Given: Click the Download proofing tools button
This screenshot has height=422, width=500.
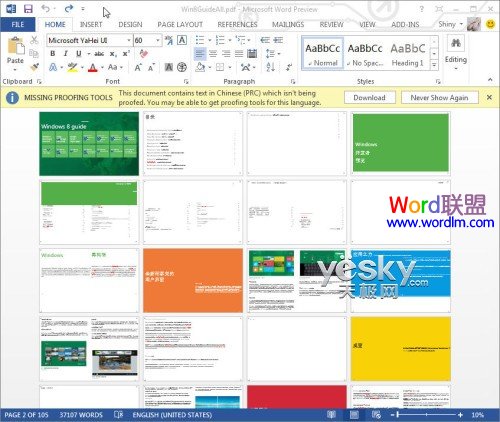Looking at the screenshot, I should [x=369, y=97].
